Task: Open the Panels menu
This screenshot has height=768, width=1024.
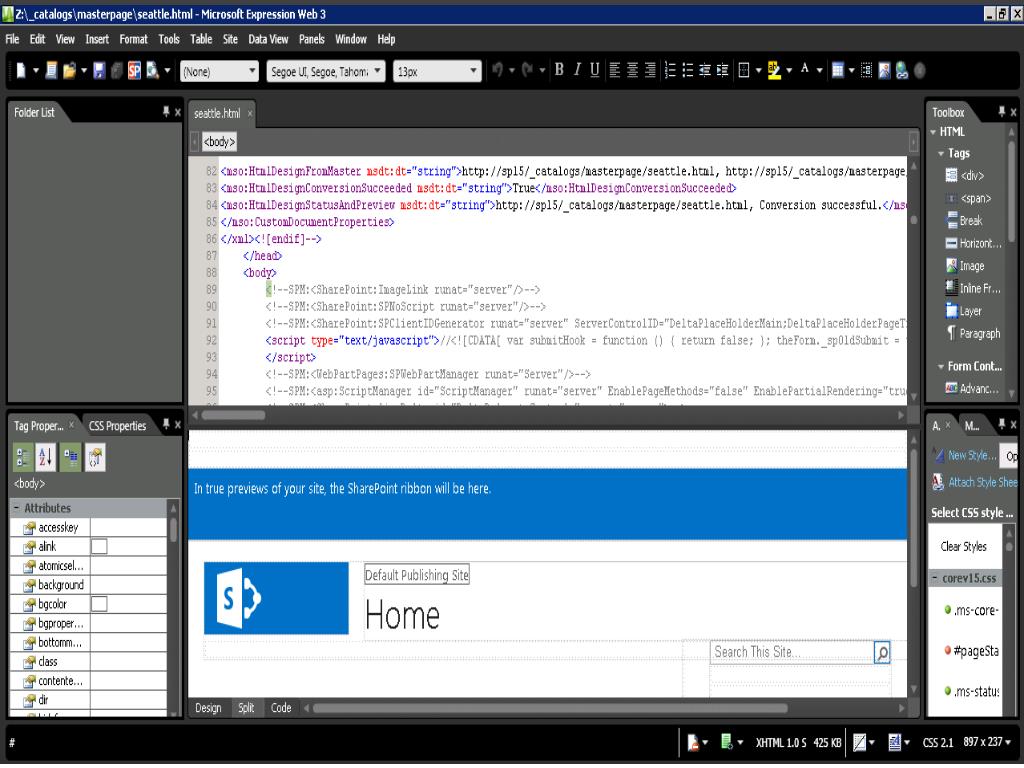Action: (x=312, y=39)
